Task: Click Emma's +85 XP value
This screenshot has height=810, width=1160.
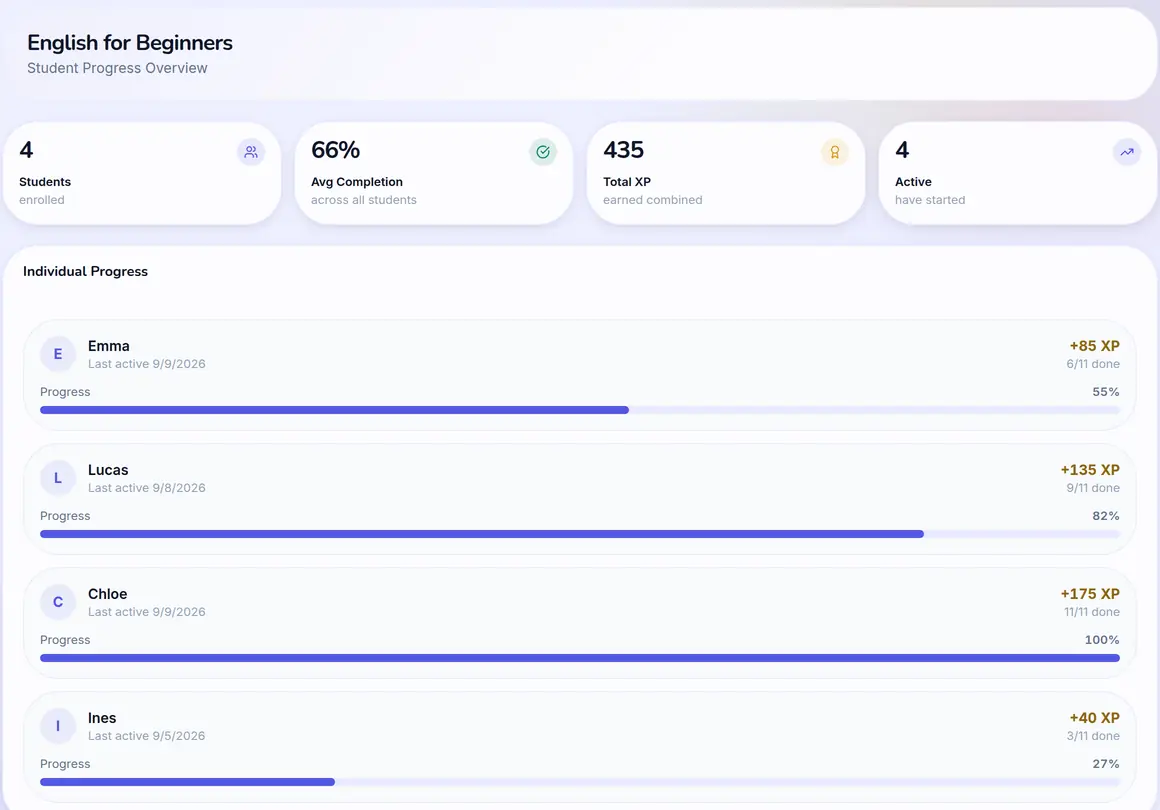Action: [1094, 346]
